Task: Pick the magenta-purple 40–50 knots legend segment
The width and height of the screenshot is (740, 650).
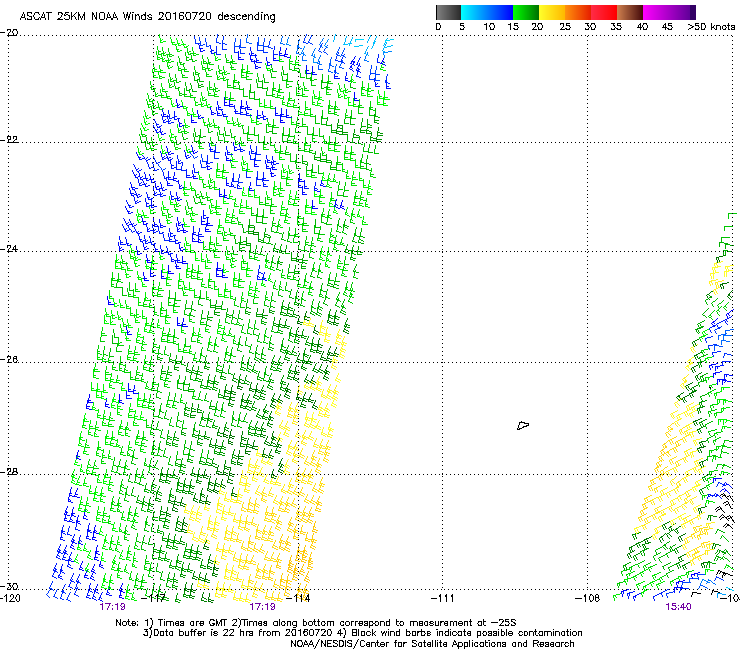Action: click(x=669, y=12)
